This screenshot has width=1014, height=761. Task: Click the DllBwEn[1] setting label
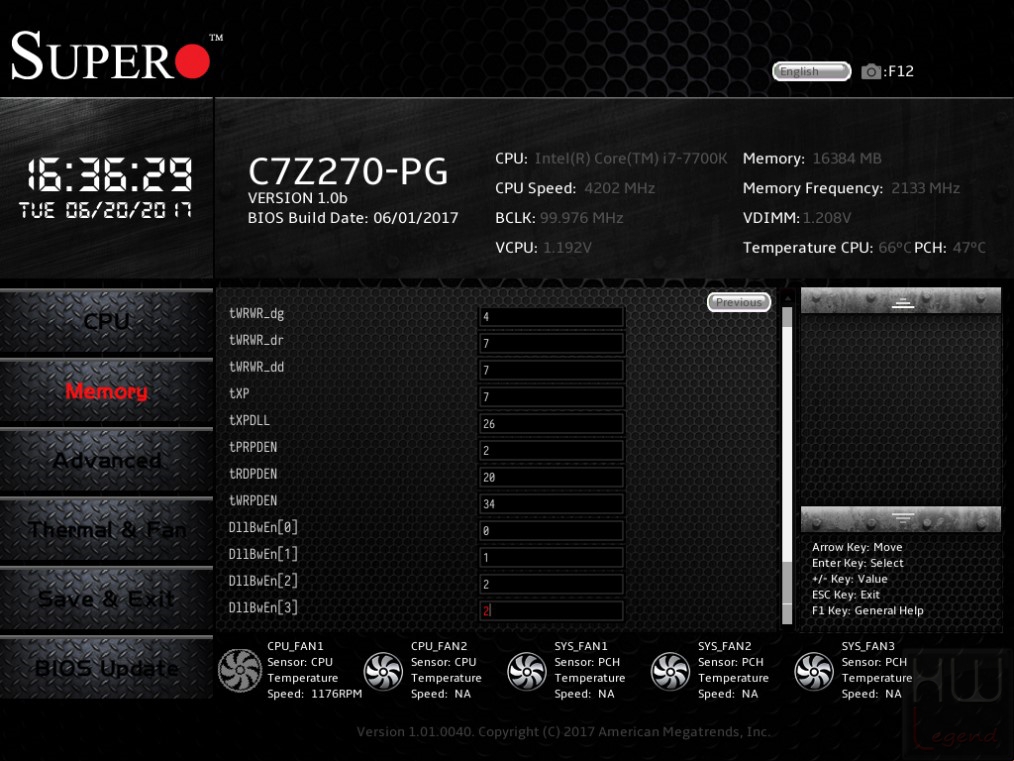coord(263,554)
